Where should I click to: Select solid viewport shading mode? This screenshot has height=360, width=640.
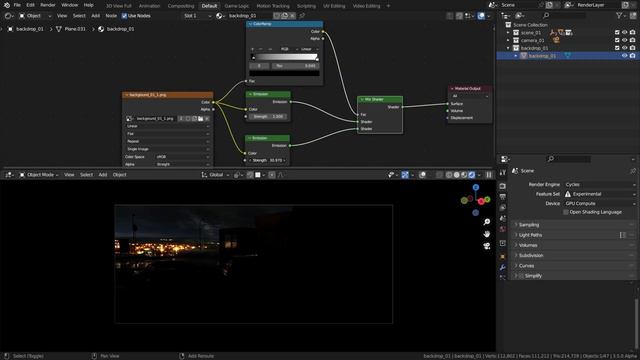click(x=457, y=175)
